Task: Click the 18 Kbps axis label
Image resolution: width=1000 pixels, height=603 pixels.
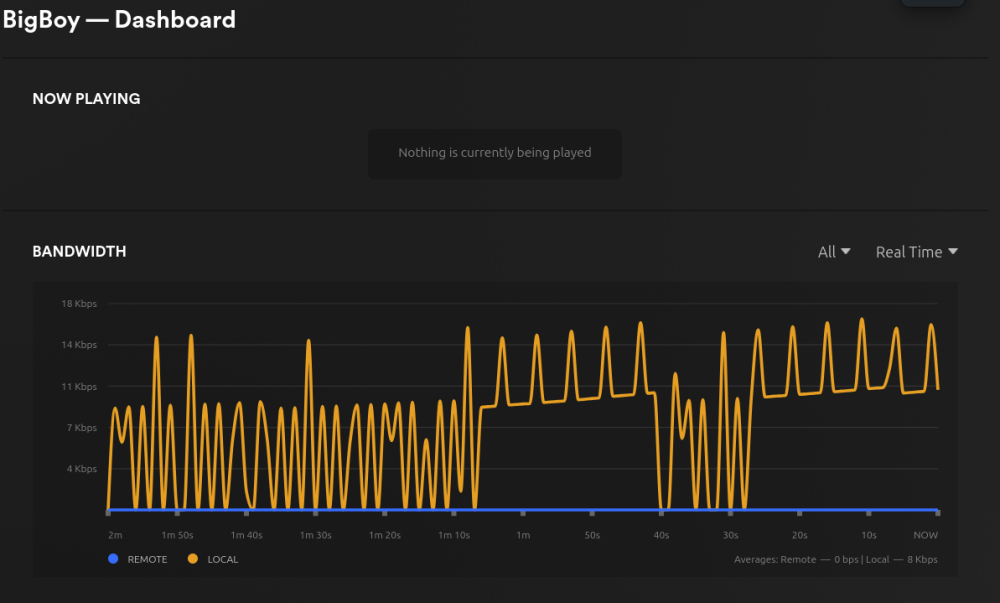Action: (79, 303)
